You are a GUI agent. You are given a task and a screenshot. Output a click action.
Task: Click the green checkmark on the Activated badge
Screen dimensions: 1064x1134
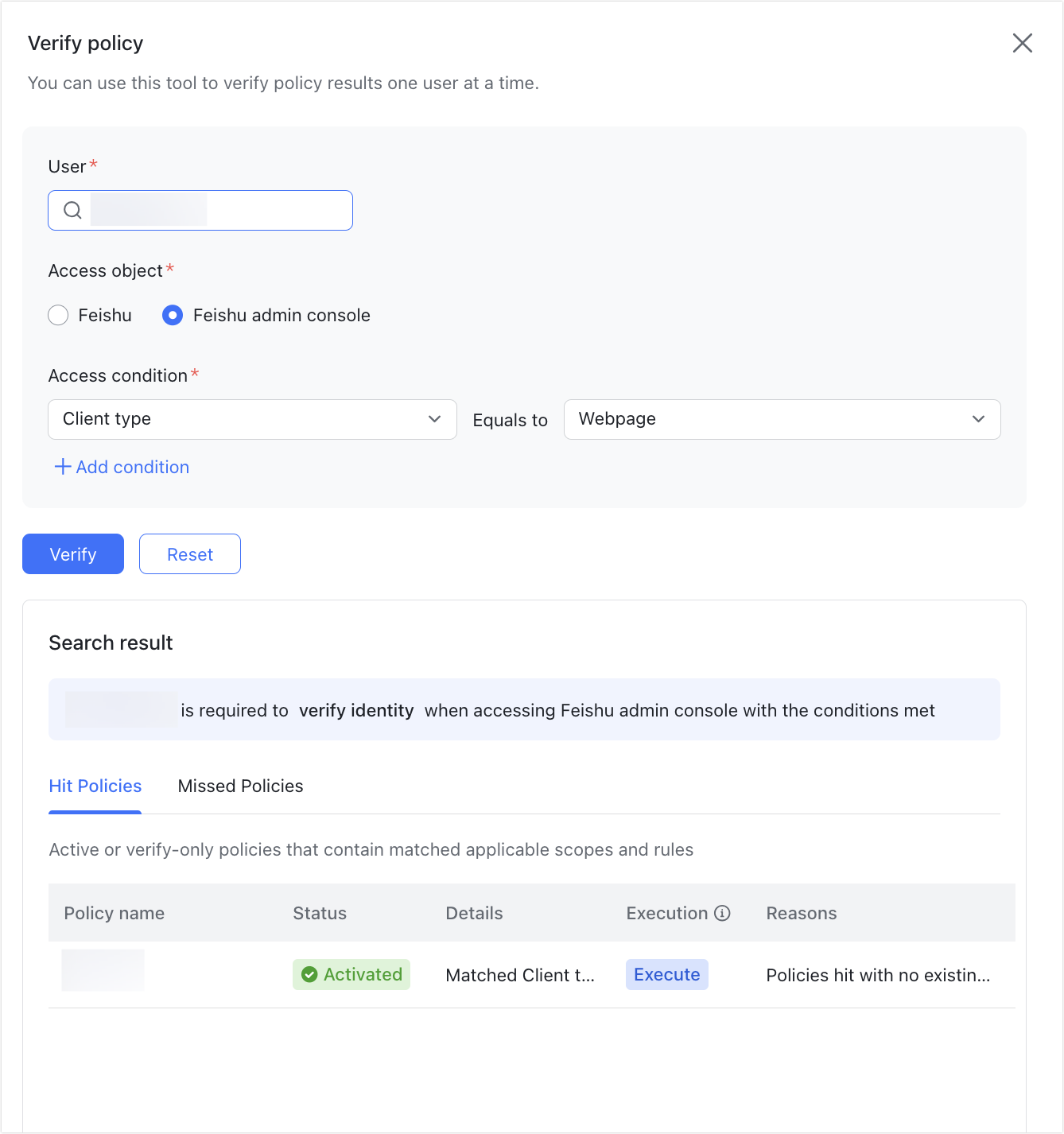(309, 974)
